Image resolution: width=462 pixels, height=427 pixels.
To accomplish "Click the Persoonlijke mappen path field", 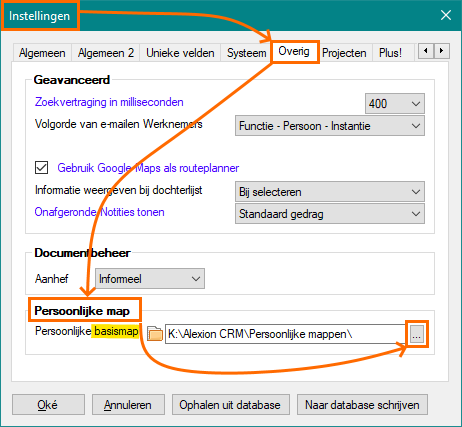I will pos(287,334).
